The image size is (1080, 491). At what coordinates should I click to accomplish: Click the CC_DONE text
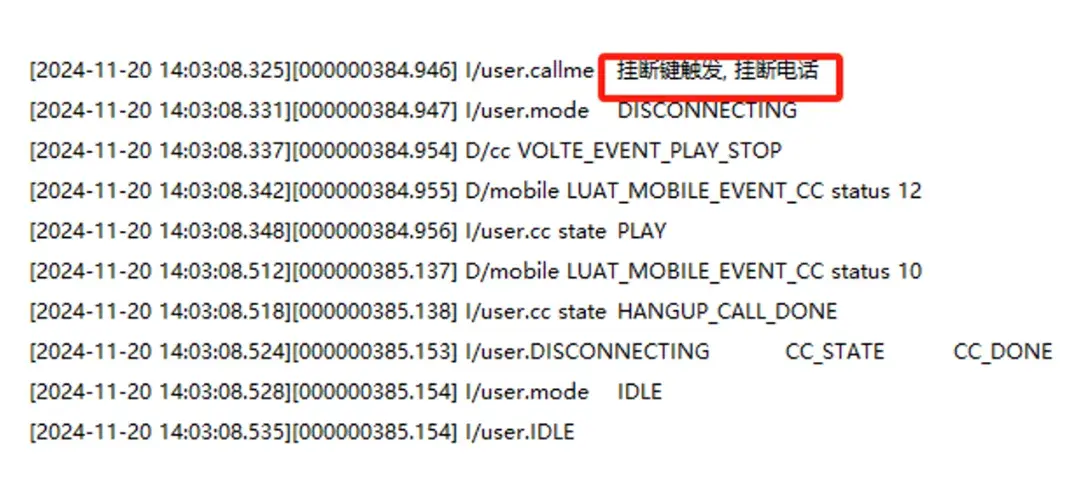(1003, 352)
